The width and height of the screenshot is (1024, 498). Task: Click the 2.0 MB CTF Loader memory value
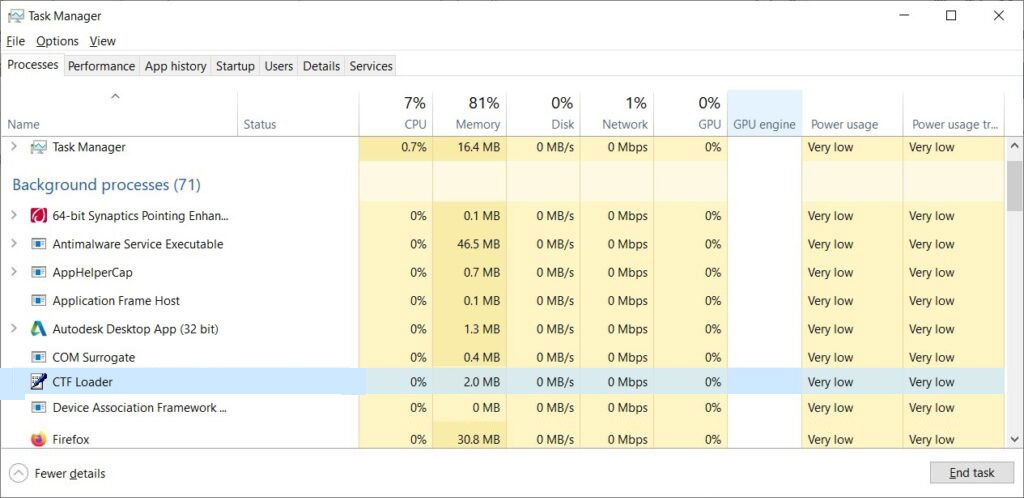[482, 382]
